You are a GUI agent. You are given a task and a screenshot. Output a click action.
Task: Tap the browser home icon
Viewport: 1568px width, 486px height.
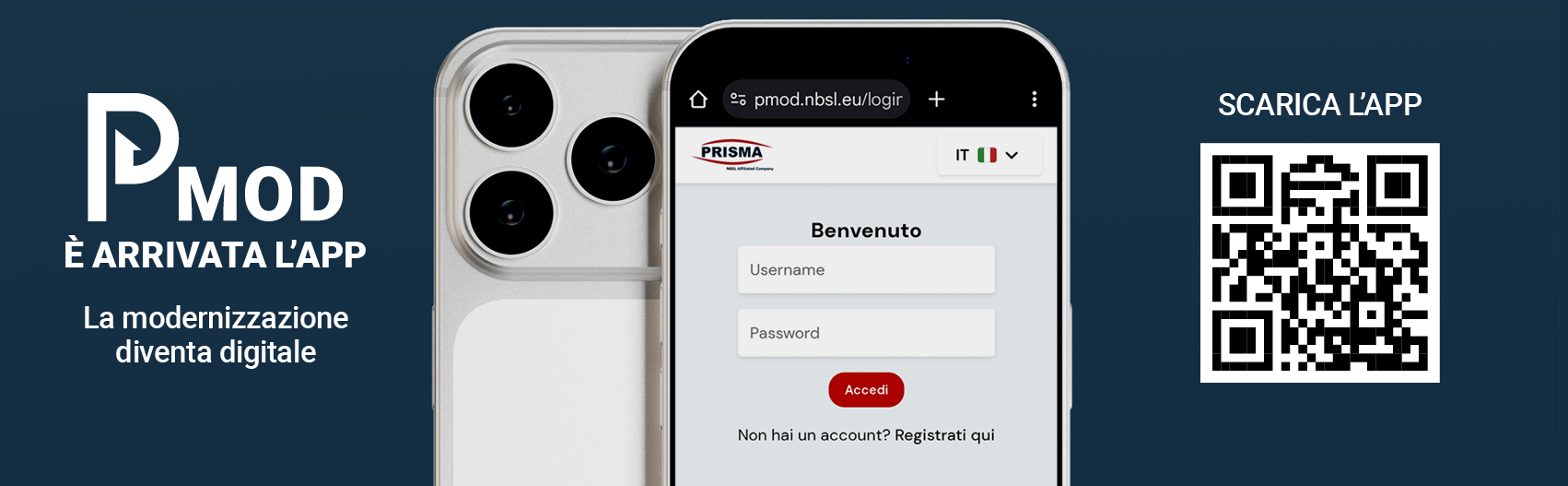698,99
